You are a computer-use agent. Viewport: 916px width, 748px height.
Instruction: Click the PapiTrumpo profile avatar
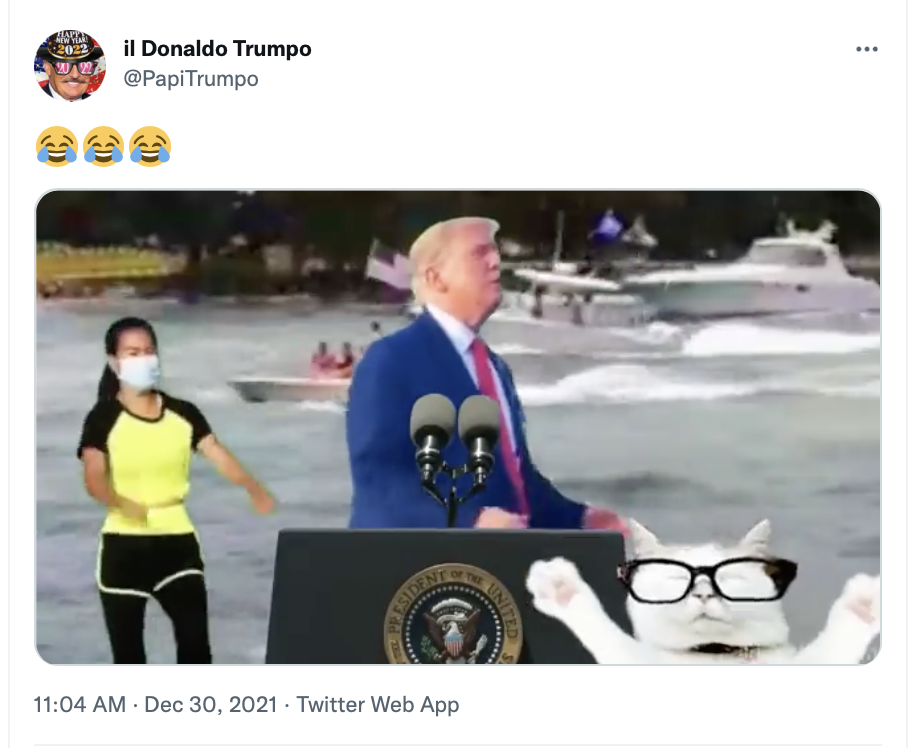point(70,65)
